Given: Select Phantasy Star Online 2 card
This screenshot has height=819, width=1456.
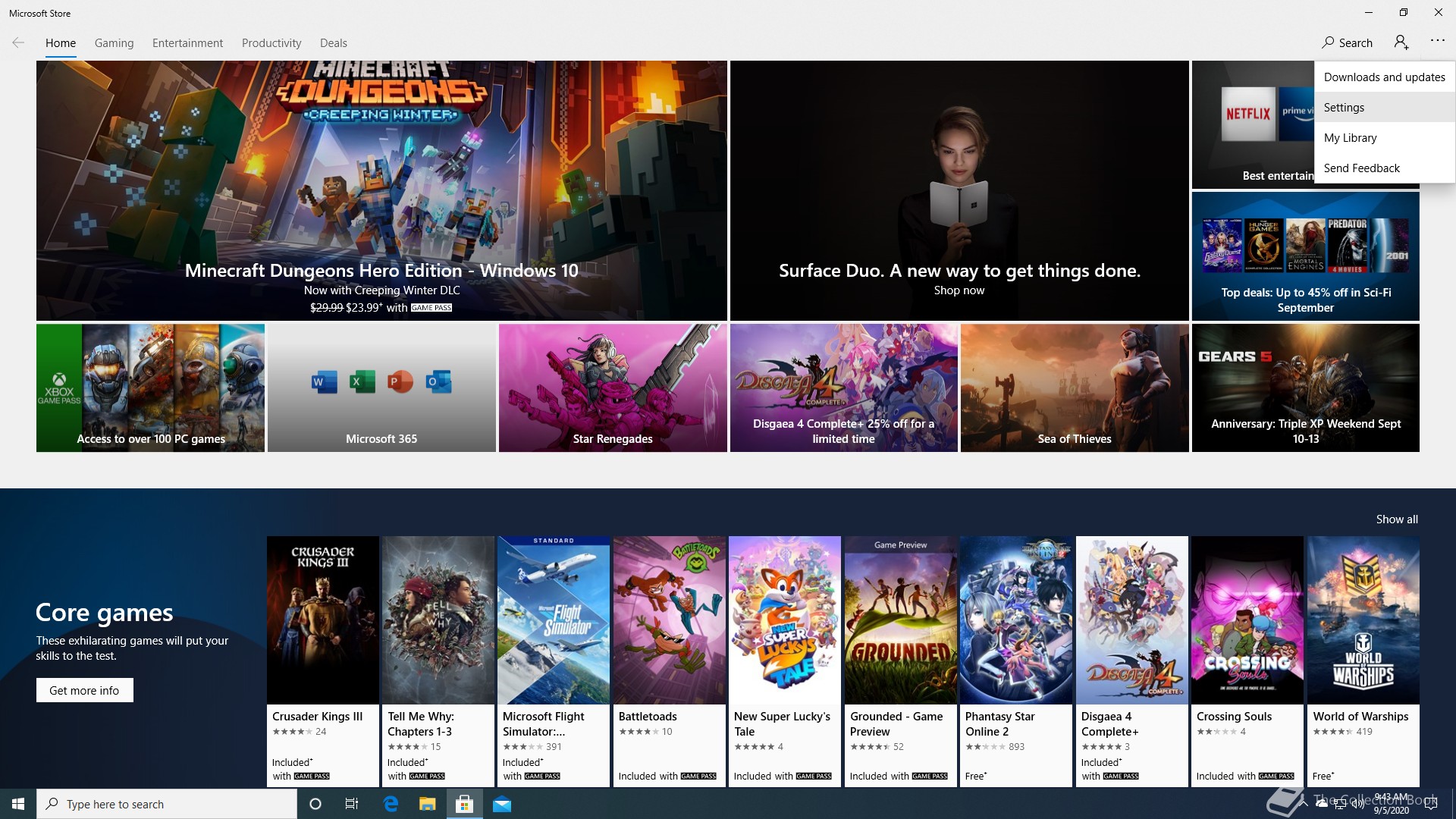Looking at the screenshot, I should [x=1016, y=661].
